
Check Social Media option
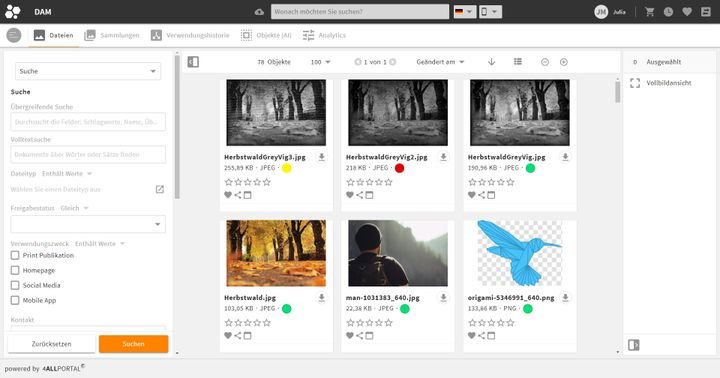(15, 285)
